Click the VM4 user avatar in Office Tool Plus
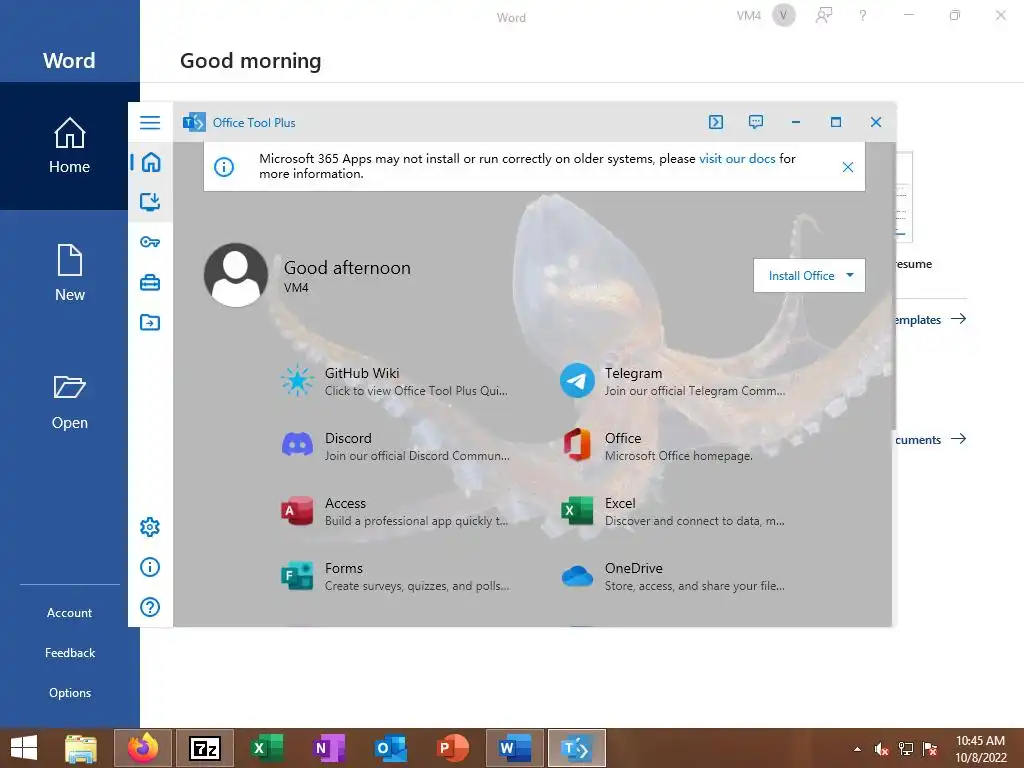This screenshot has width=1024, height=768. pos(236,275)
